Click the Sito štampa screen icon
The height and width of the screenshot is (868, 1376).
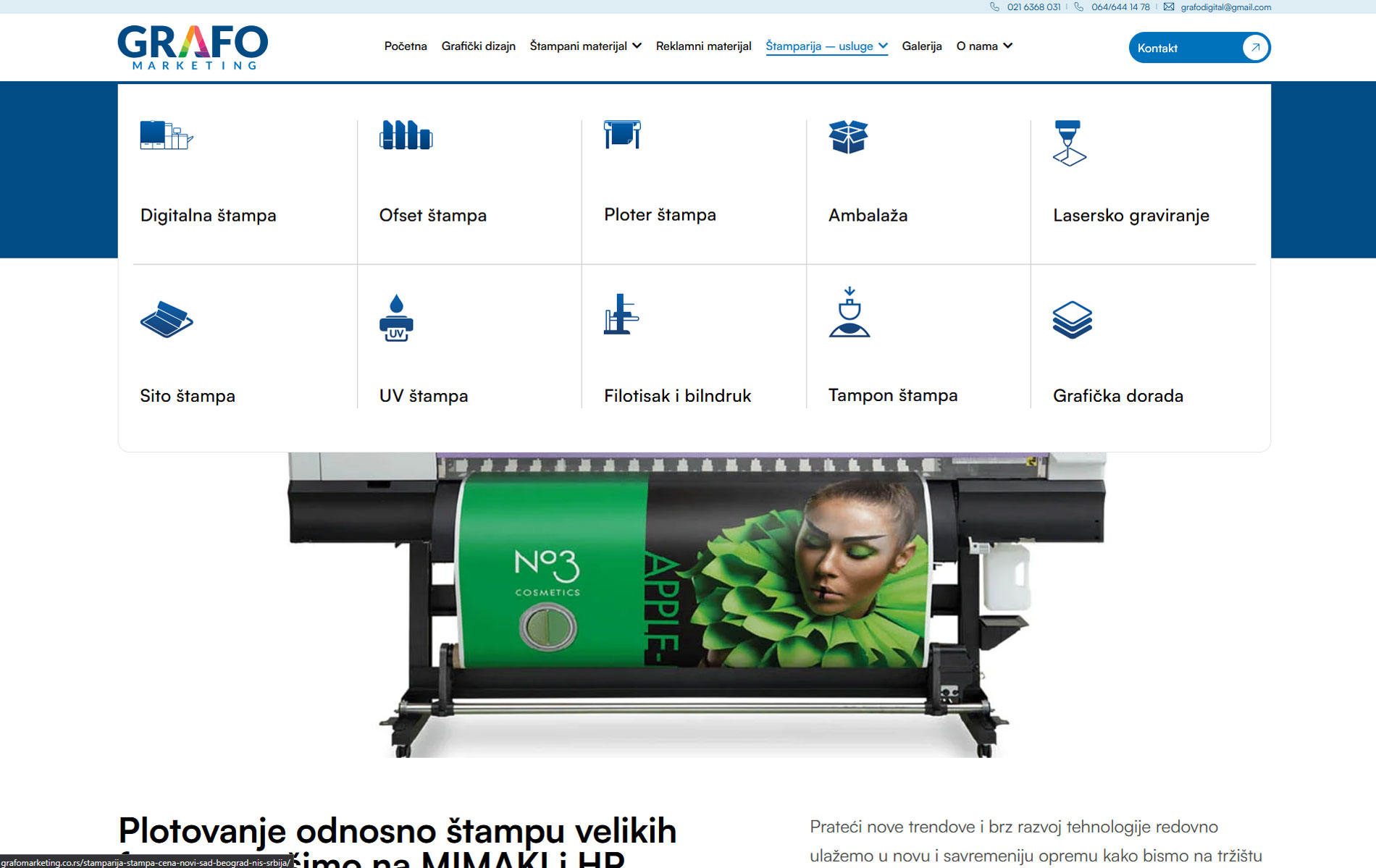[x=167, y=319]
